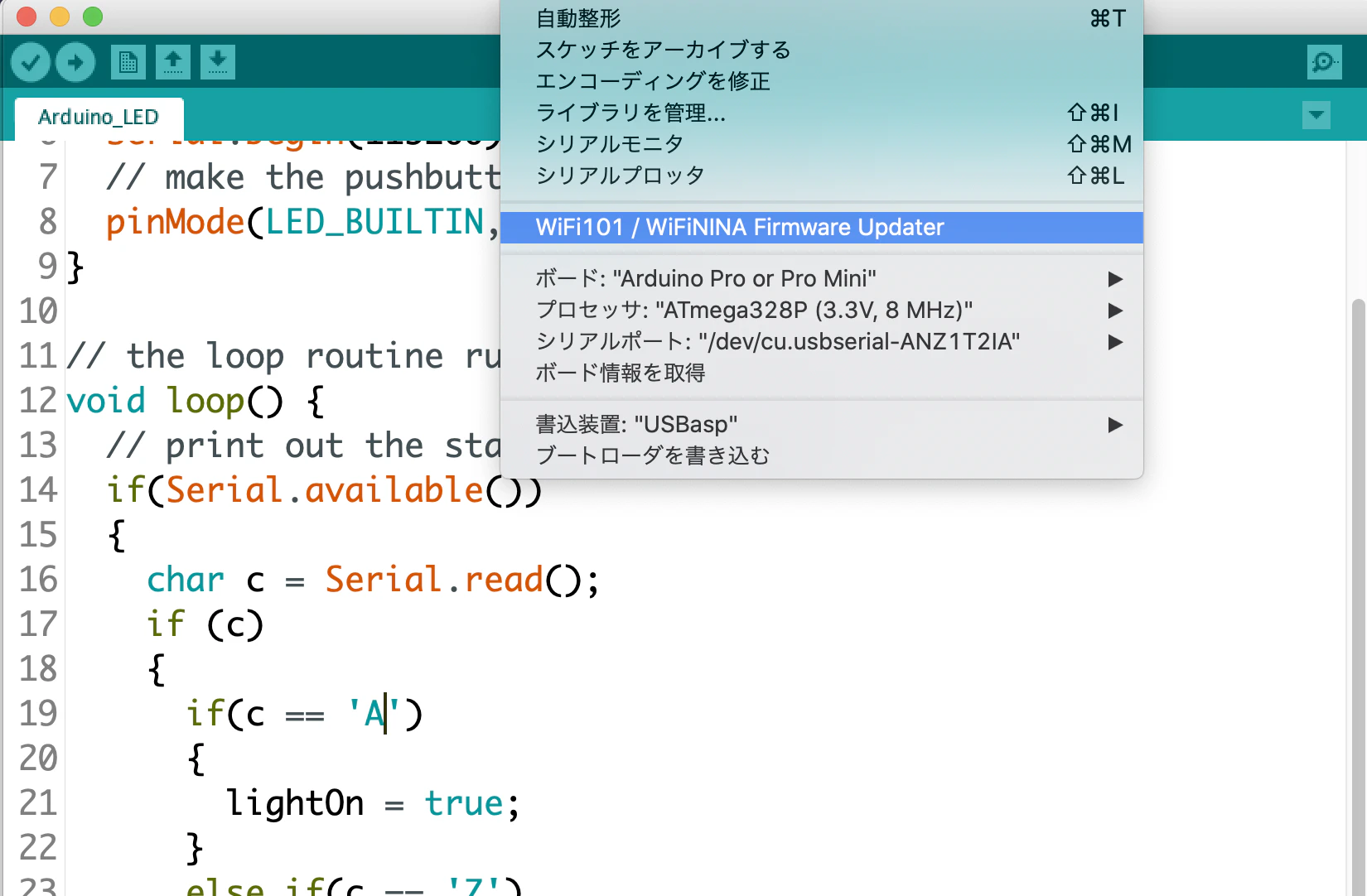Click the Upload arrow button
Screen dimensions: 1367x896
click(75, 62)
